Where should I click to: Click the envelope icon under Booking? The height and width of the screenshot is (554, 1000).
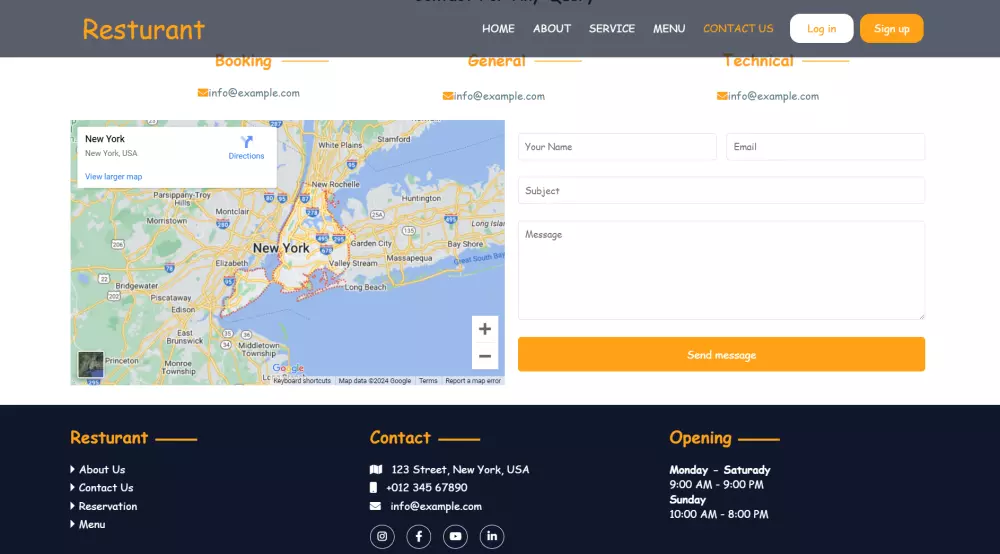pos(202,92)
